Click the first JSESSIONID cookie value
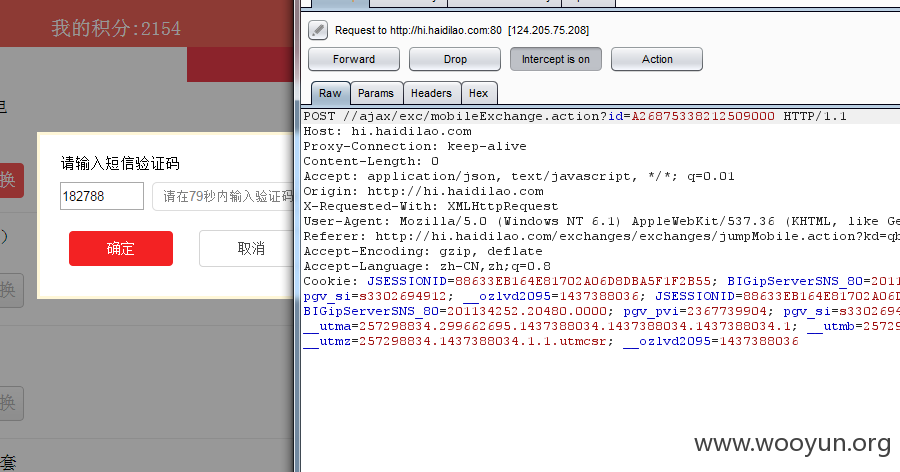900x472 pixels. [583, 281]
